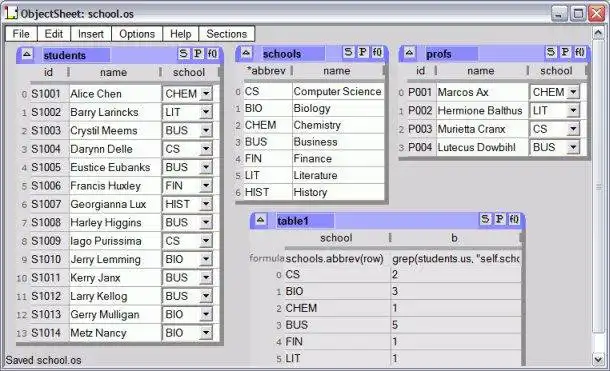
Task: Open school dropdown for Marcos Ax
Action: 573,92
